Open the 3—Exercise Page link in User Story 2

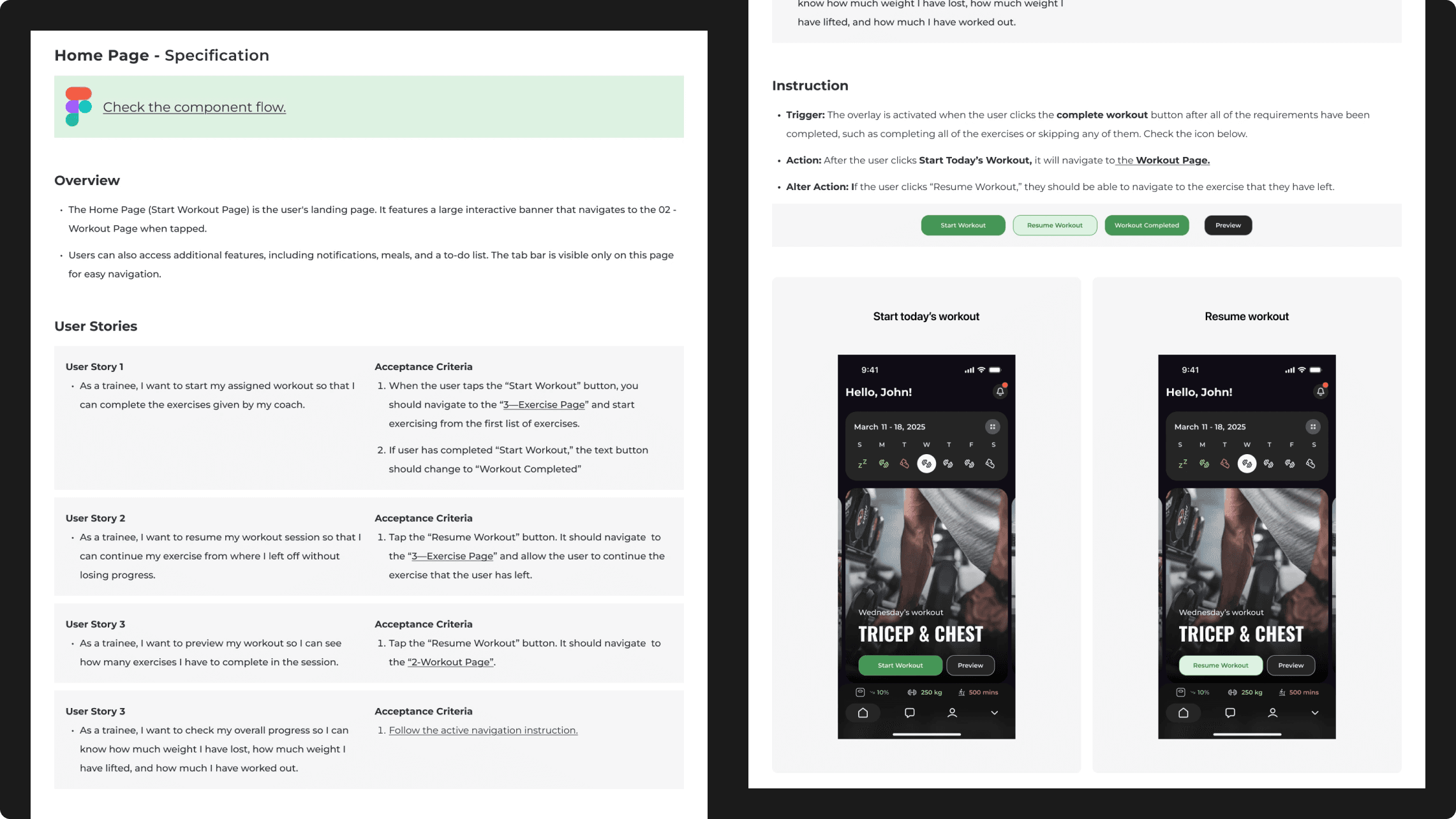coord(452,556)
